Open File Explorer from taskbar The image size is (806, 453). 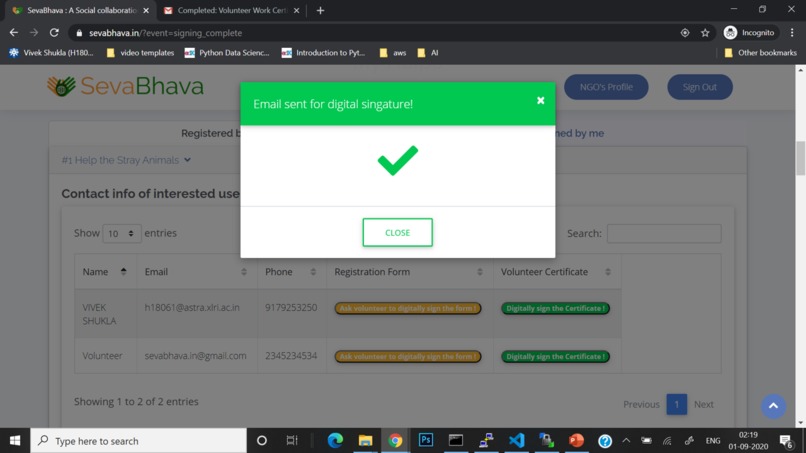[x=365, y=441]
